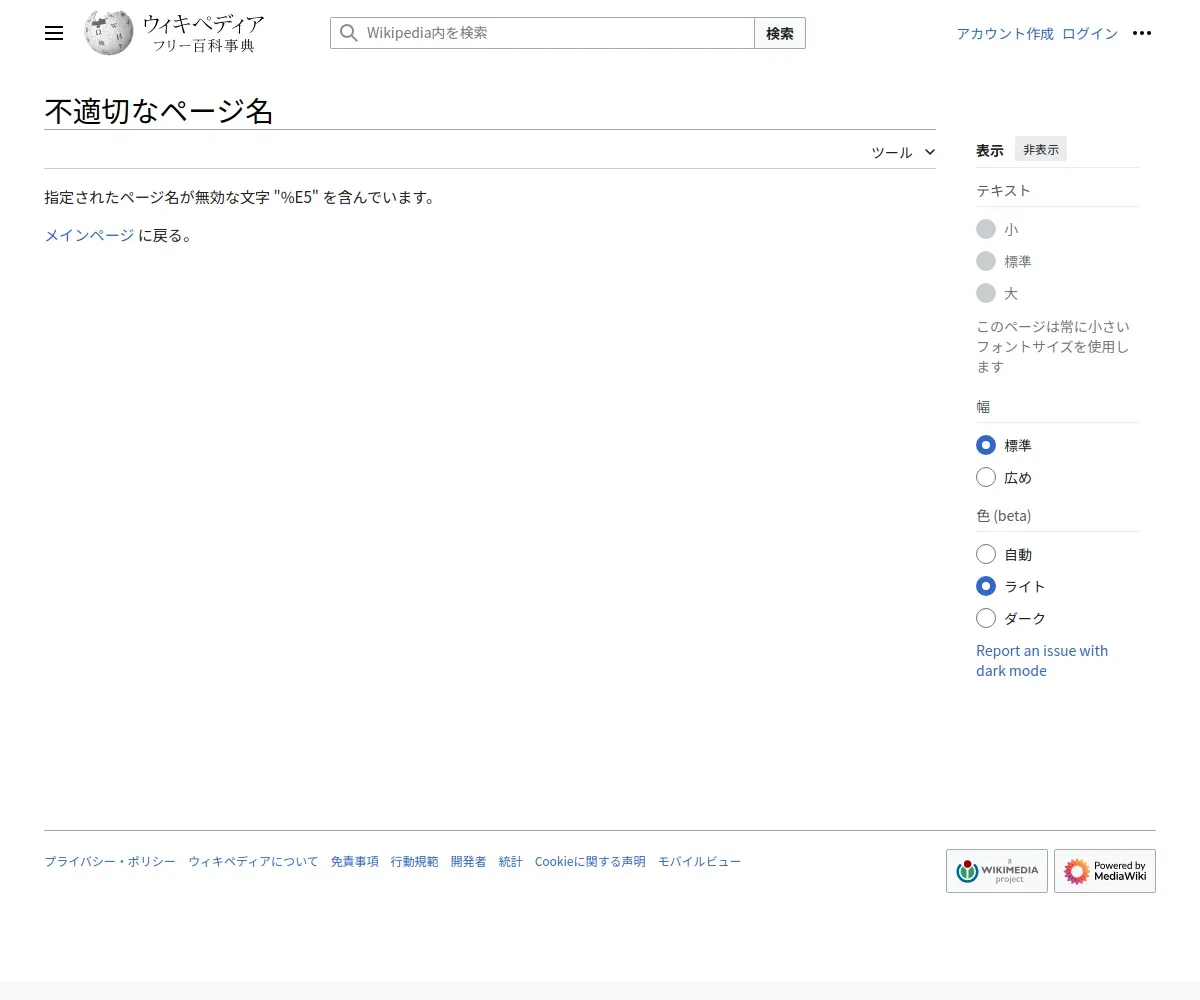1200x1000 pixels.
Task: Select the ダーク color radio button
Action: (x=986, y=618)
